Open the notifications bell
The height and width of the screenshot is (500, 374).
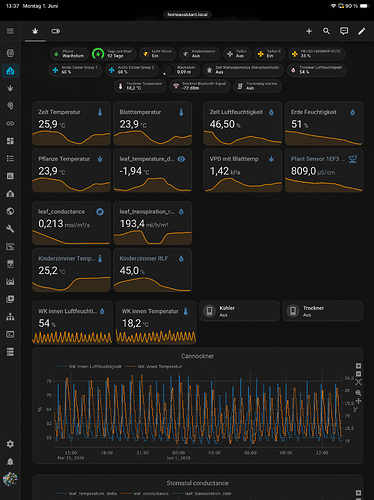10,462
